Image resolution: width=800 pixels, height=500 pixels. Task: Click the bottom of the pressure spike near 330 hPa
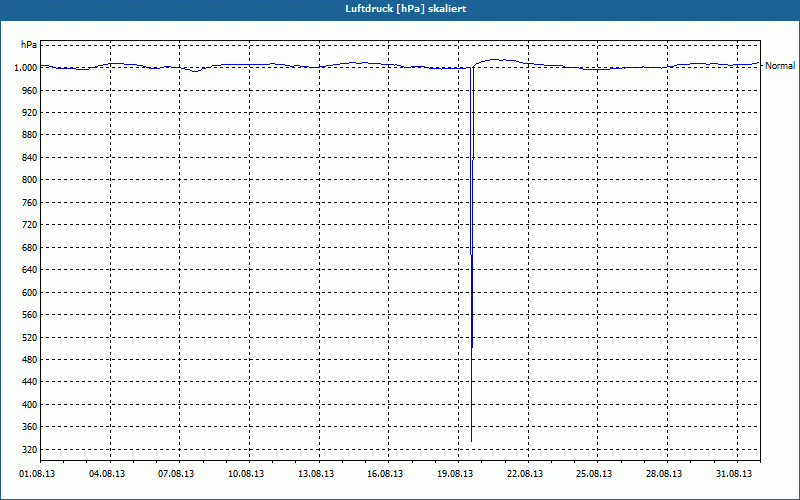(x=471, y=440)
